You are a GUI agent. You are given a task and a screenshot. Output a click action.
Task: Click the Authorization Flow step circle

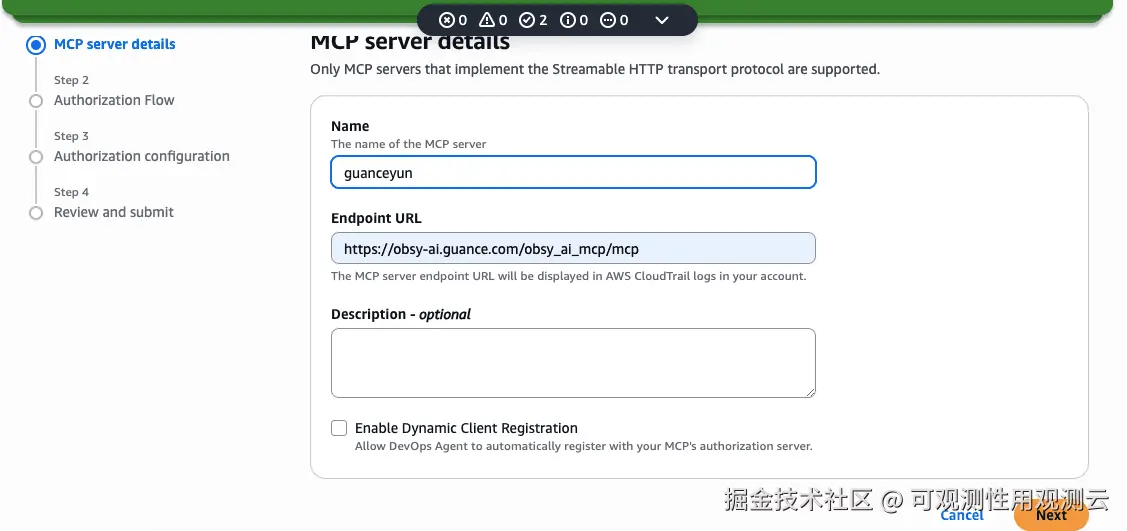tap(36, 101)
